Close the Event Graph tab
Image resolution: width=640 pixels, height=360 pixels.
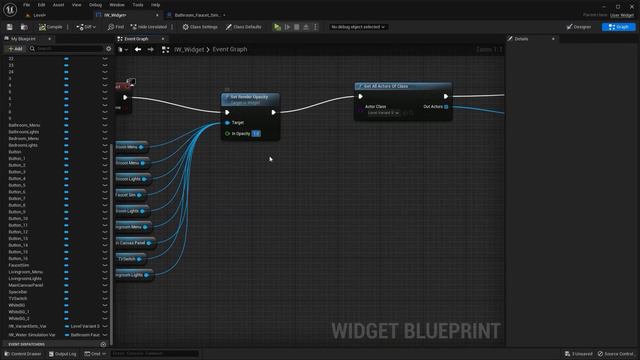pos(163,39)
